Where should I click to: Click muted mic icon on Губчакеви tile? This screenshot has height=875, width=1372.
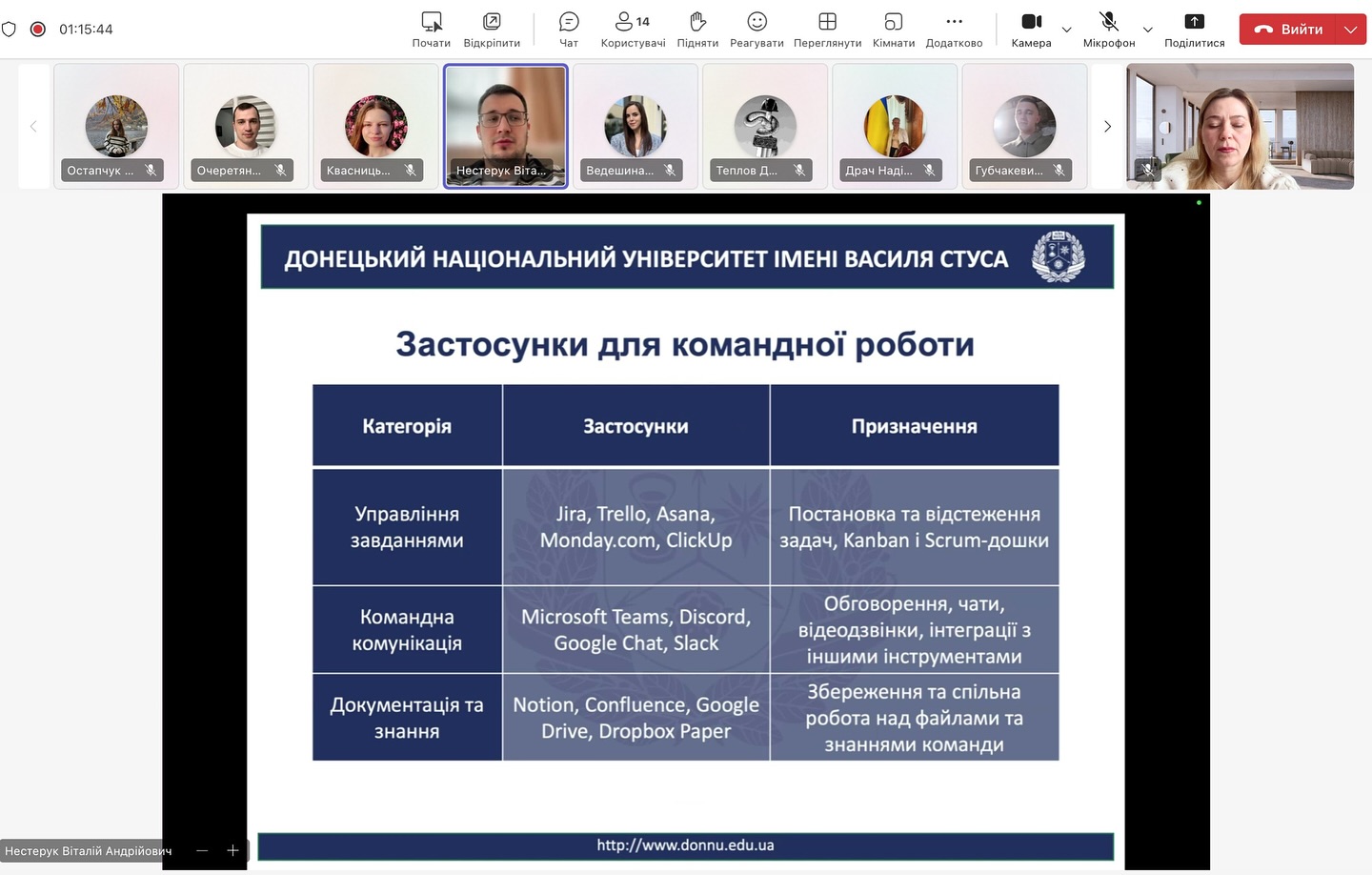tap(1059, 170)
